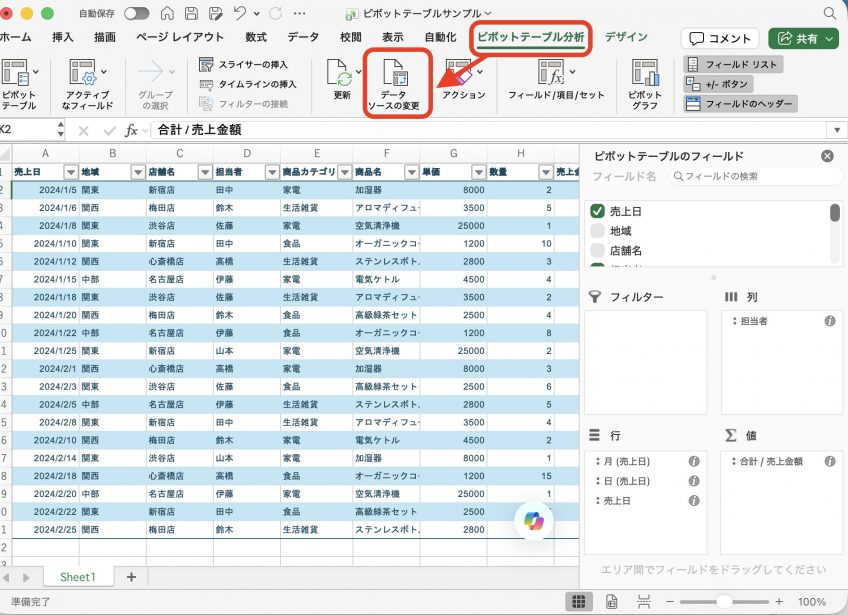
Task: Open the 描画 ribbon tab
Action: point(105,37)
